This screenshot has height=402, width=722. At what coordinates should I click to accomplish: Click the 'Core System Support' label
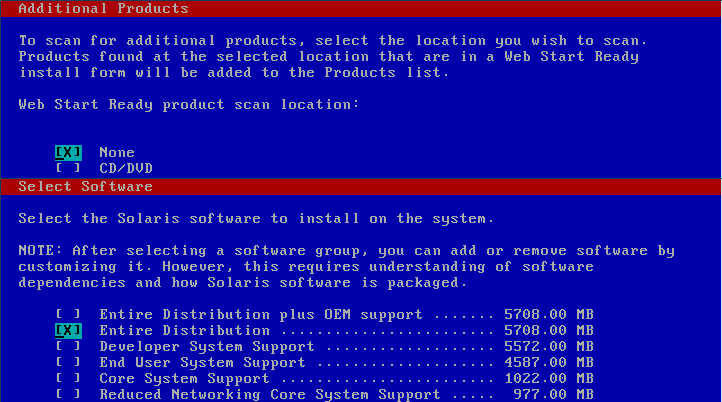point(184,378)
